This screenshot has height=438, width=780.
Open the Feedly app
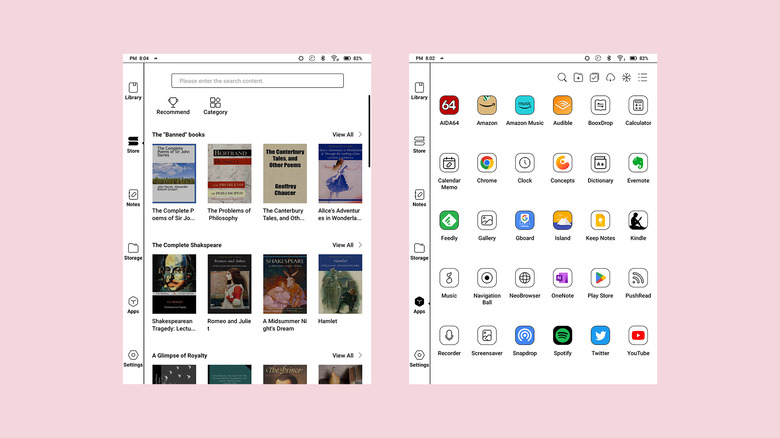pos(449,220)
